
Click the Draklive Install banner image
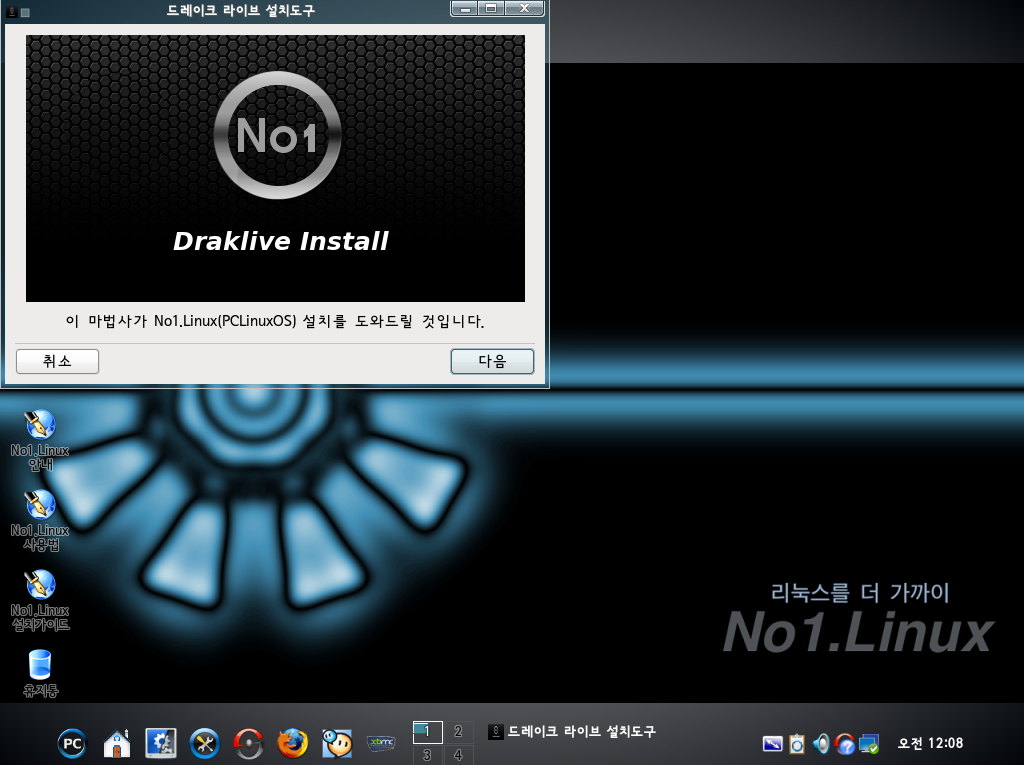coord(275,169)
